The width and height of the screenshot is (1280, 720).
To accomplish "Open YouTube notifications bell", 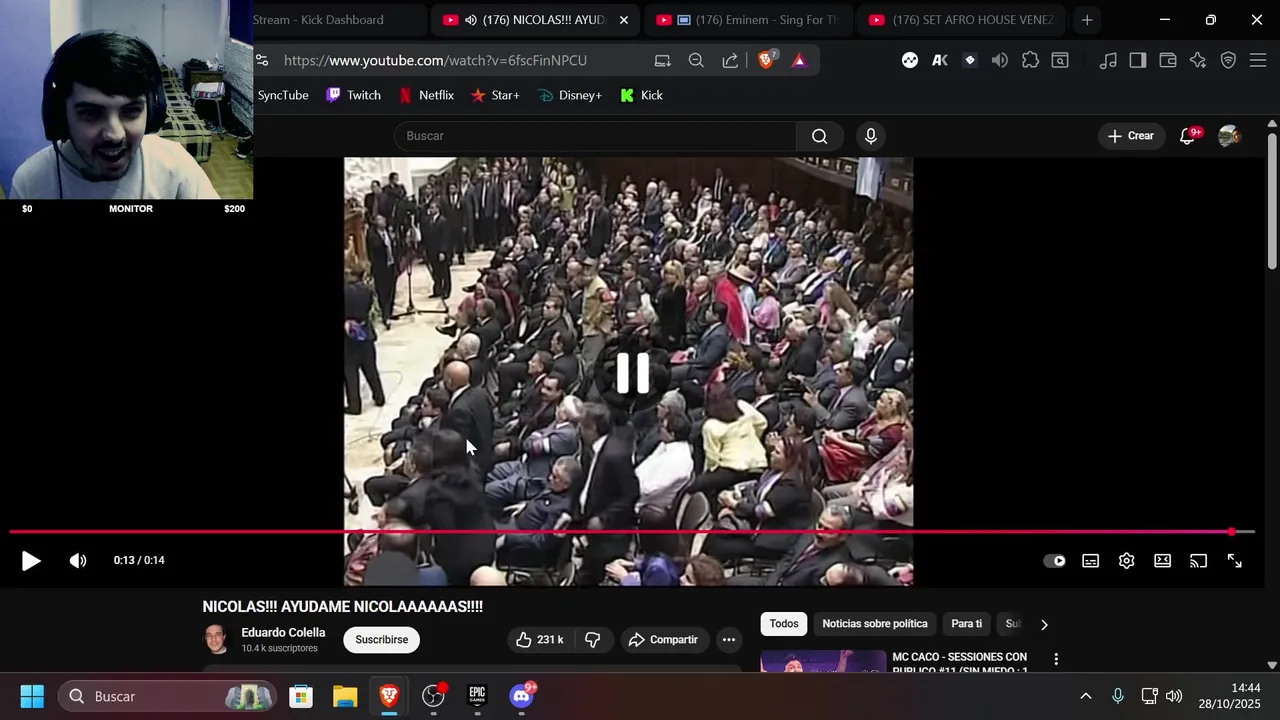I will (1188, 136).
